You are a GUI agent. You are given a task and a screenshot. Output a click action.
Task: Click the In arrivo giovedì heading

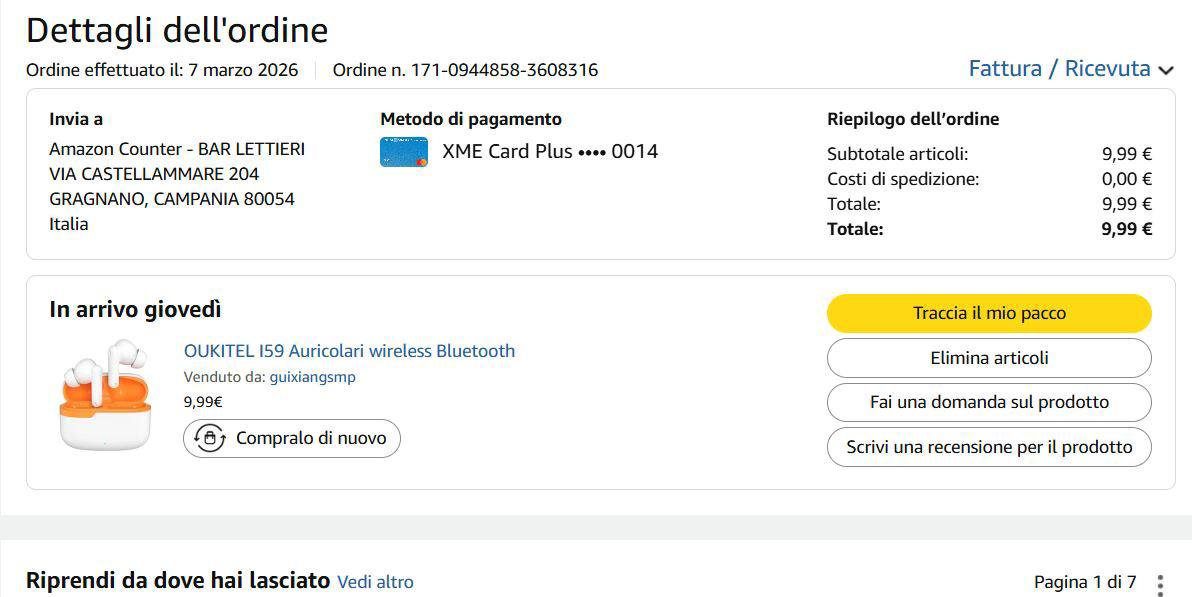point(135,310)
